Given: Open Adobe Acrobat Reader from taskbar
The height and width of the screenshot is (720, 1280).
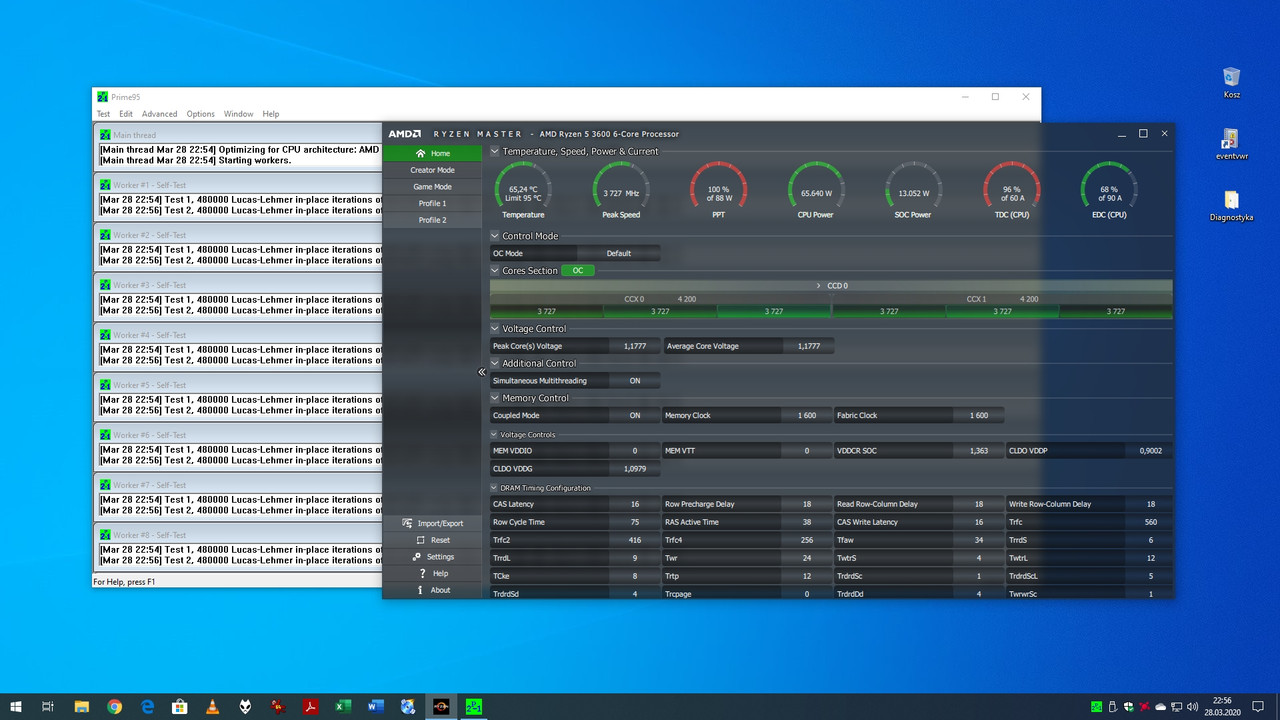Looking at the screenshot, I should (x=310, y=706).
